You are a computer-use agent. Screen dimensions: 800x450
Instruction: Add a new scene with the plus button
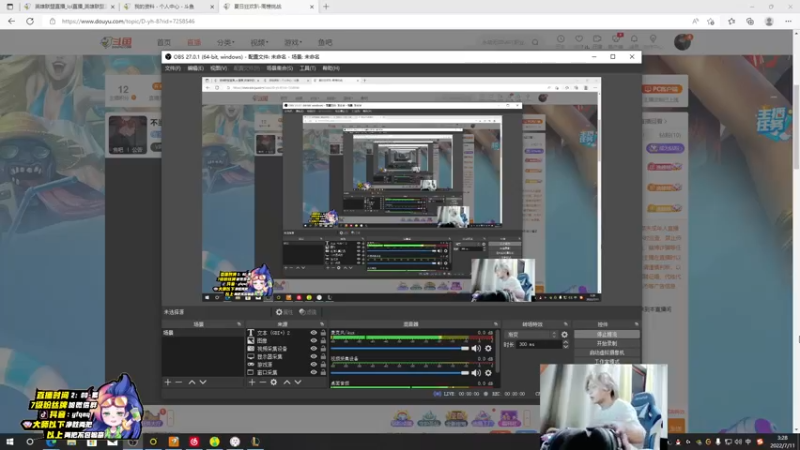tap(167, 382)
